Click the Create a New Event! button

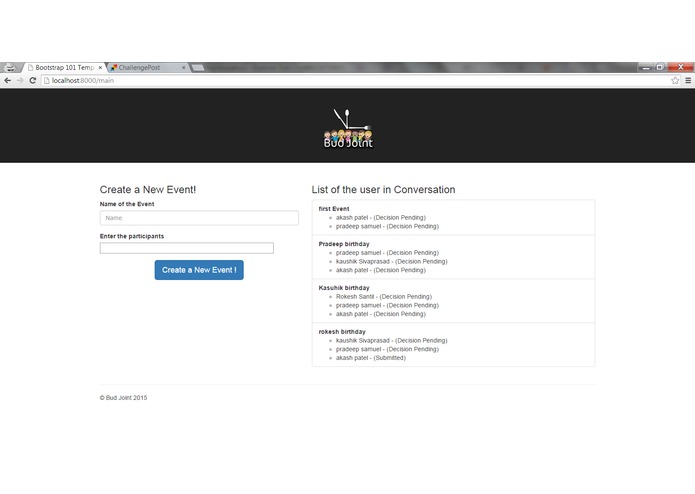point(199,270)
